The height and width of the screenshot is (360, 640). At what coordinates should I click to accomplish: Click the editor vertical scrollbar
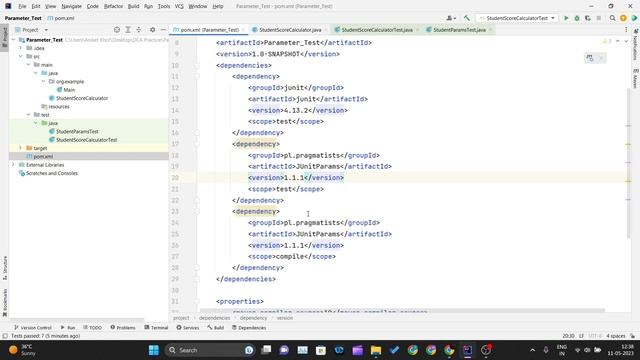tap(628, 163)
